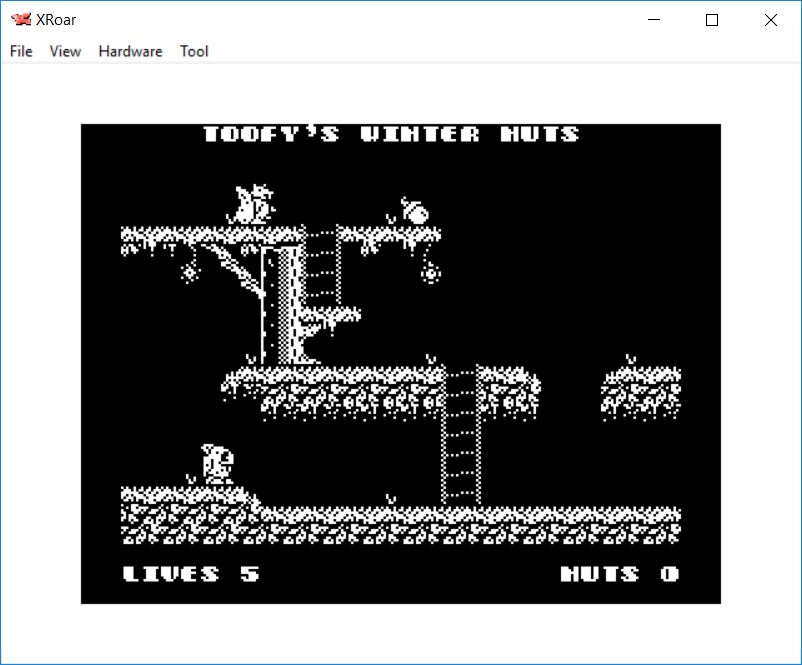The width and height of the screenshot is (802, 665).
Task: Click the squirrel sitting on the top branch
Action: click(x=254, y=205)
